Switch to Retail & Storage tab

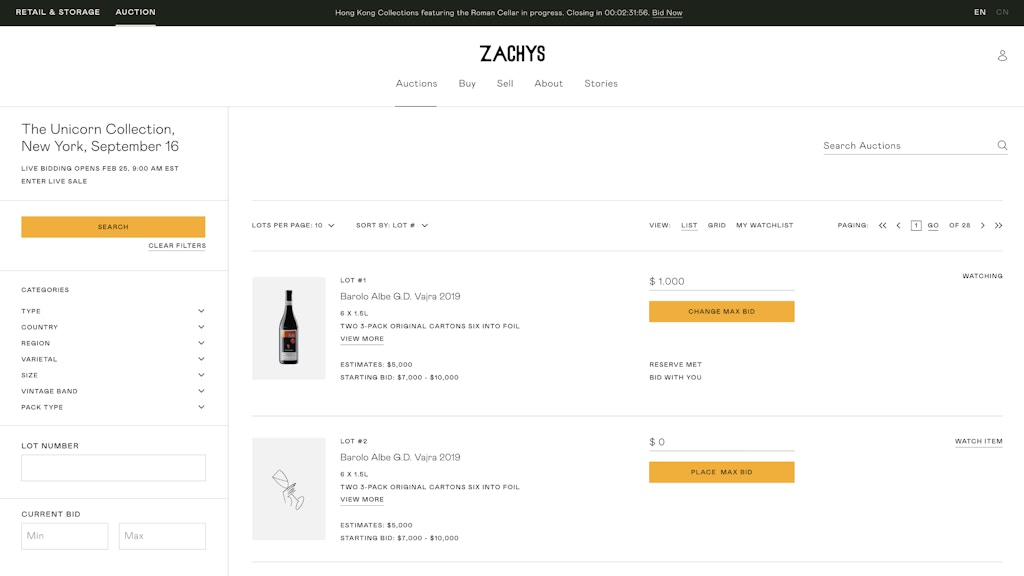point(57,12)
